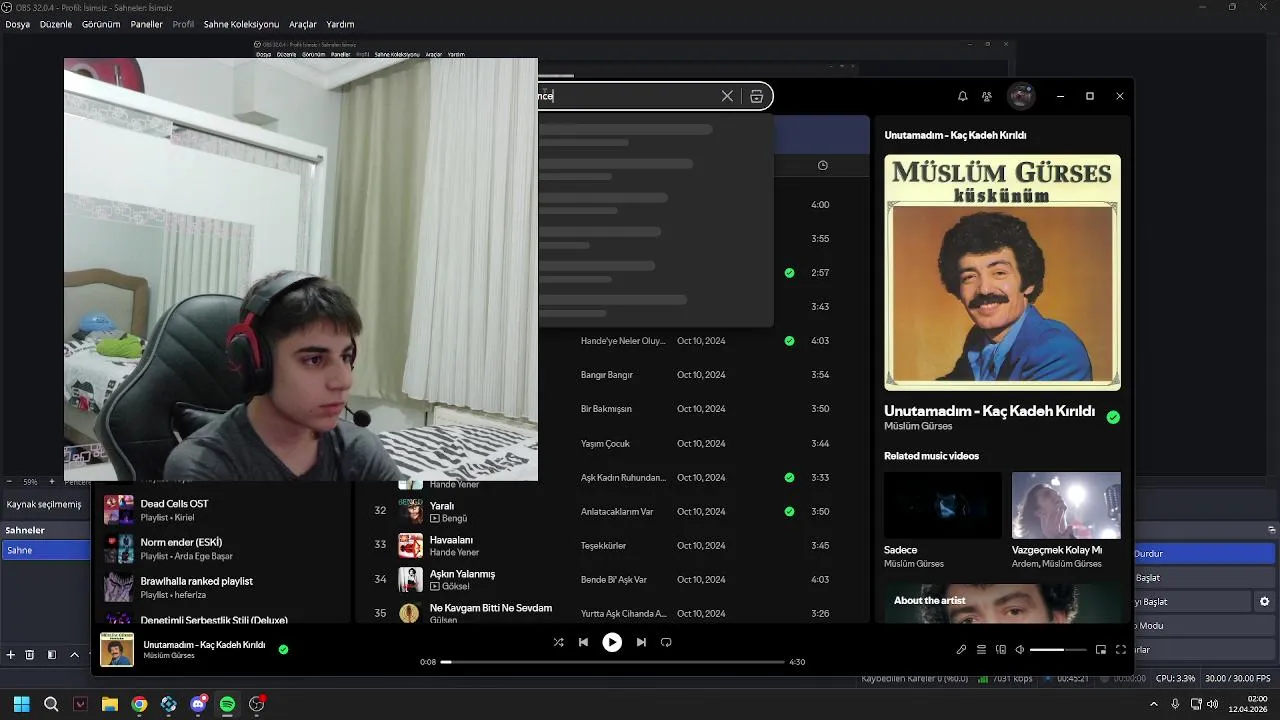Open Müslüm Gürses artist link under song title
The height and width of the screenshot is (720, 1280).
coord(918,426)
